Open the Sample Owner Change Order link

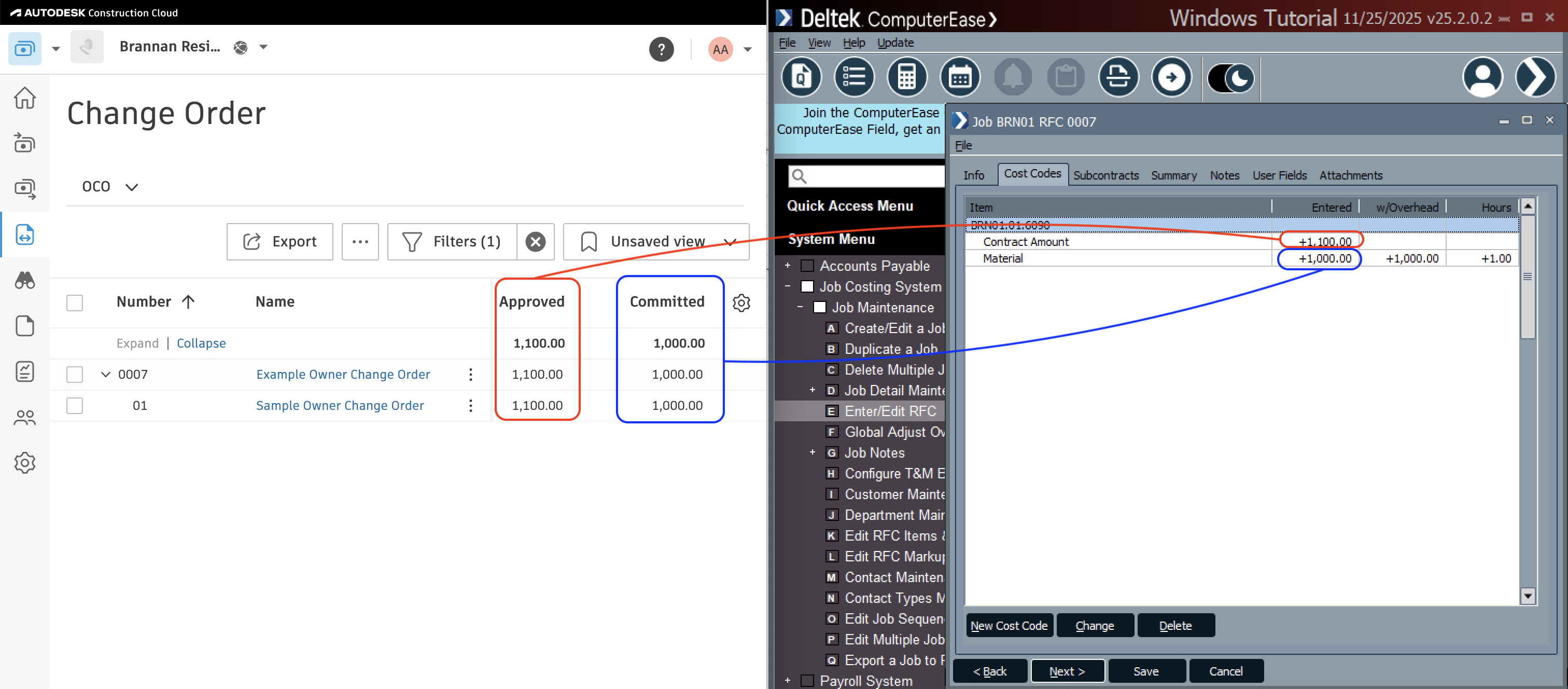(339, 405)
